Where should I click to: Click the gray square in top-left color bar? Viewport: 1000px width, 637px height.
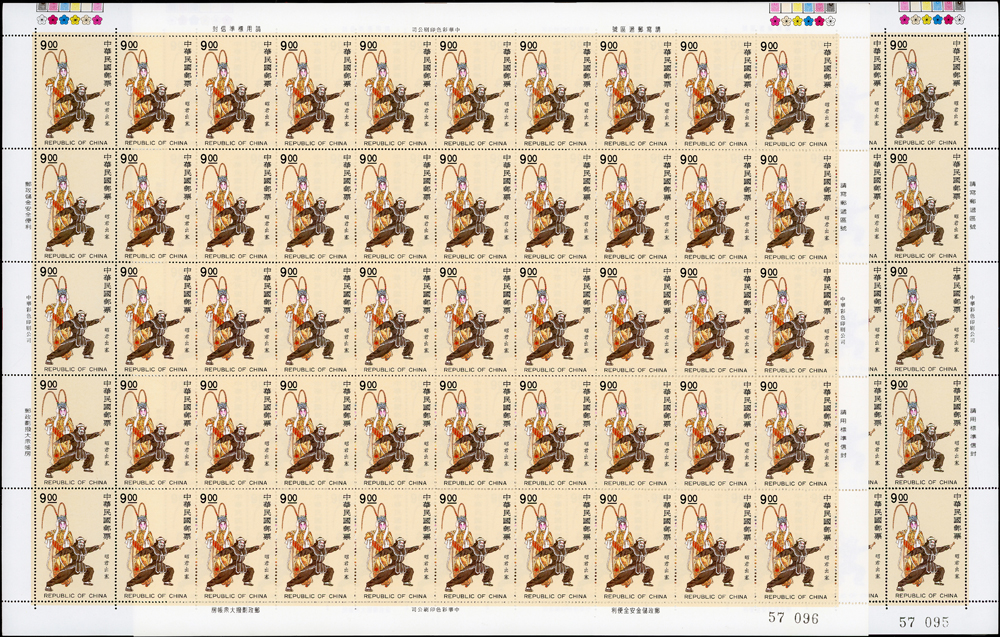42,7
